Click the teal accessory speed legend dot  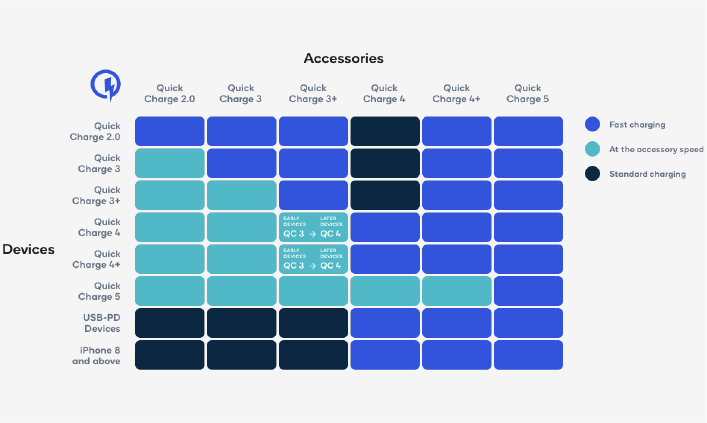coord(593,149)
